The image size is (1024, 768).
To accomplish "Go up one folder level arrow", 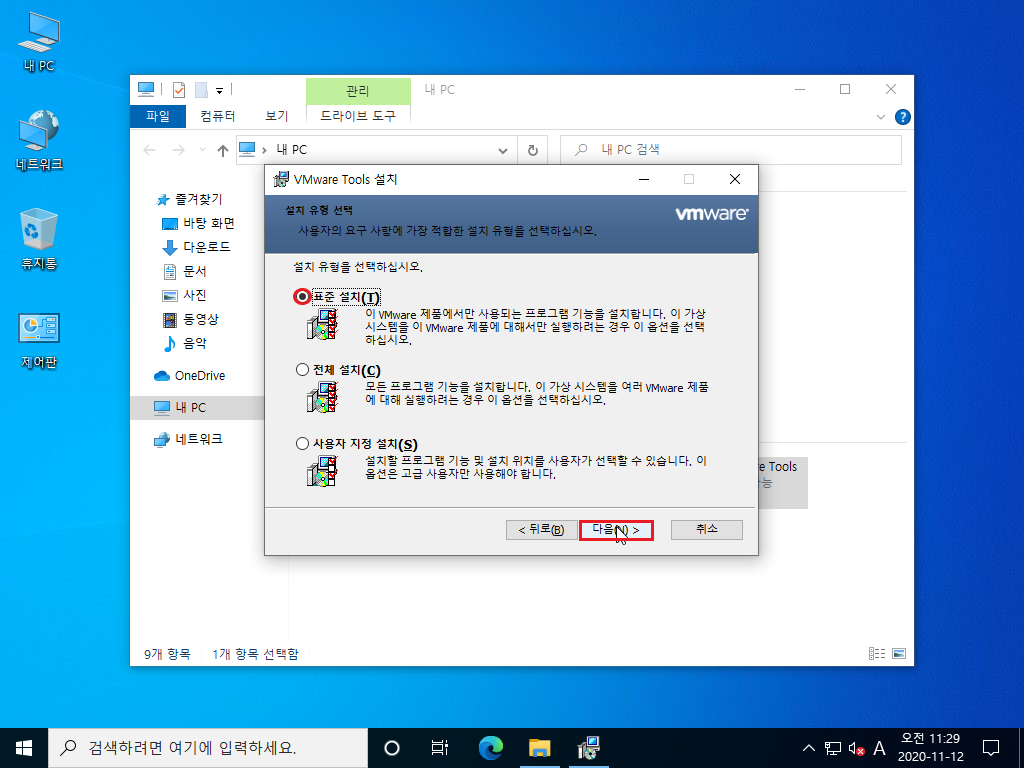I will point(223,151).
